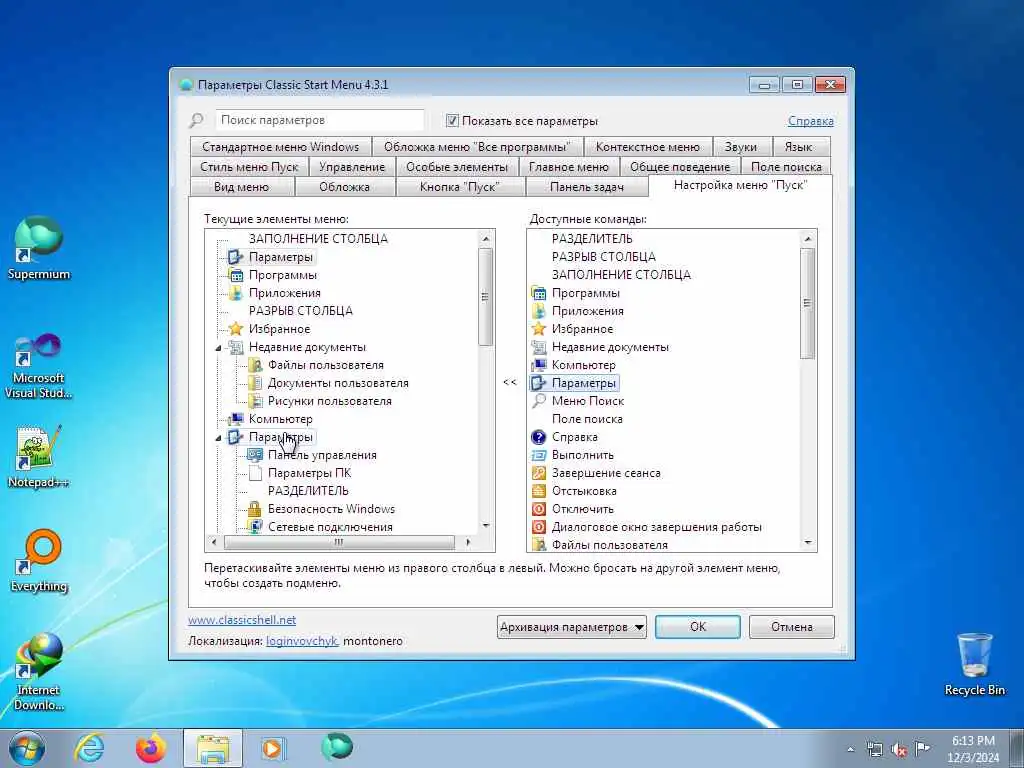This screenshot has height=768, width=1024.
Task: Click left list vertical scrollbar thumb
Action: (485, 297)
